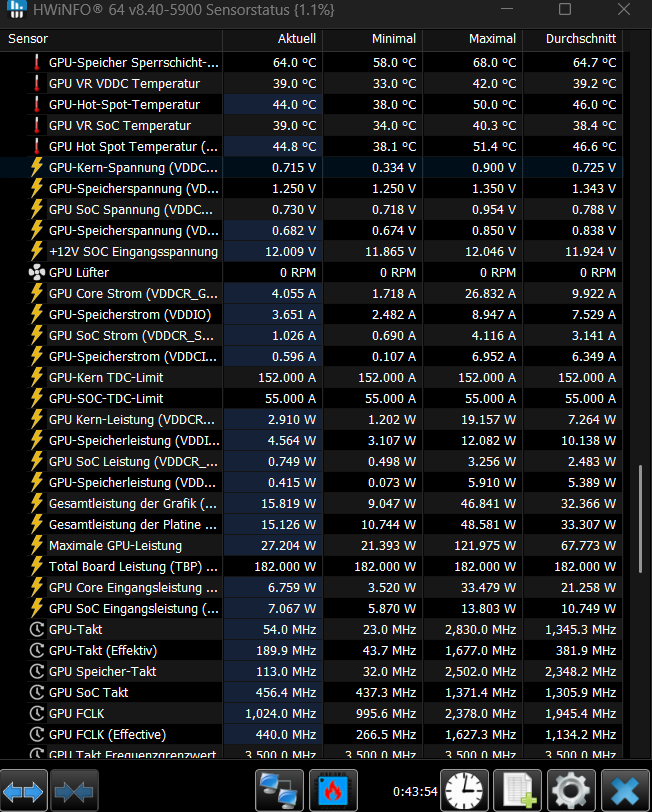Select the Gesamtleistung der Grafik row

pos(311,503)
